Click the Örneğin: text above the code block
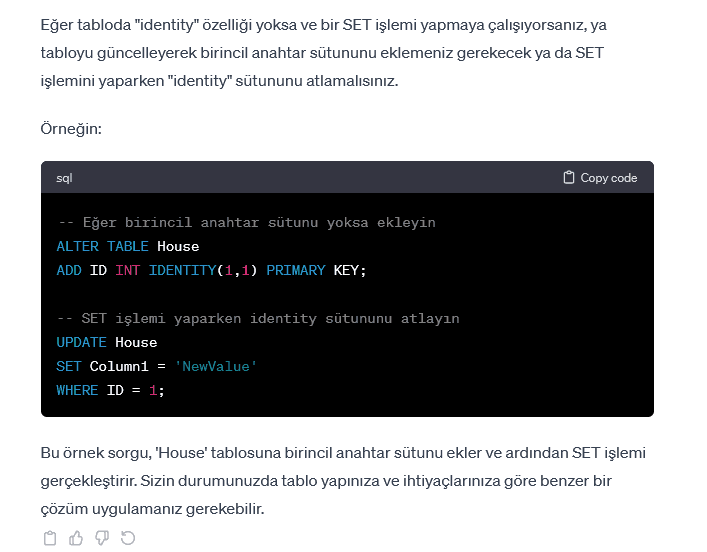The width and height of the screenshot is (707, 552). (73, 129)
